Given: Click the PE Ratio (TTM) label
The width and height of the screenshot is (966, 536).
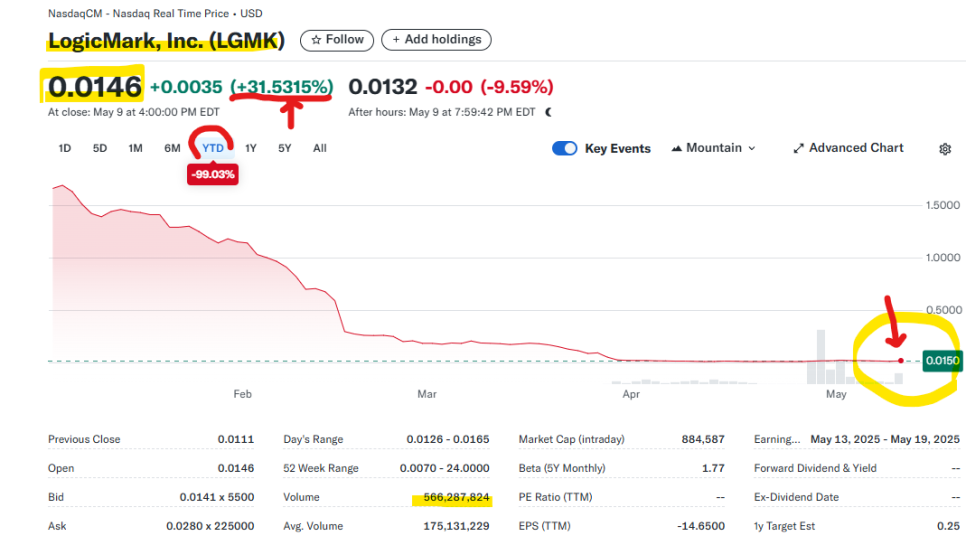Looking at the screenshot, I should (x=555, y=497).
